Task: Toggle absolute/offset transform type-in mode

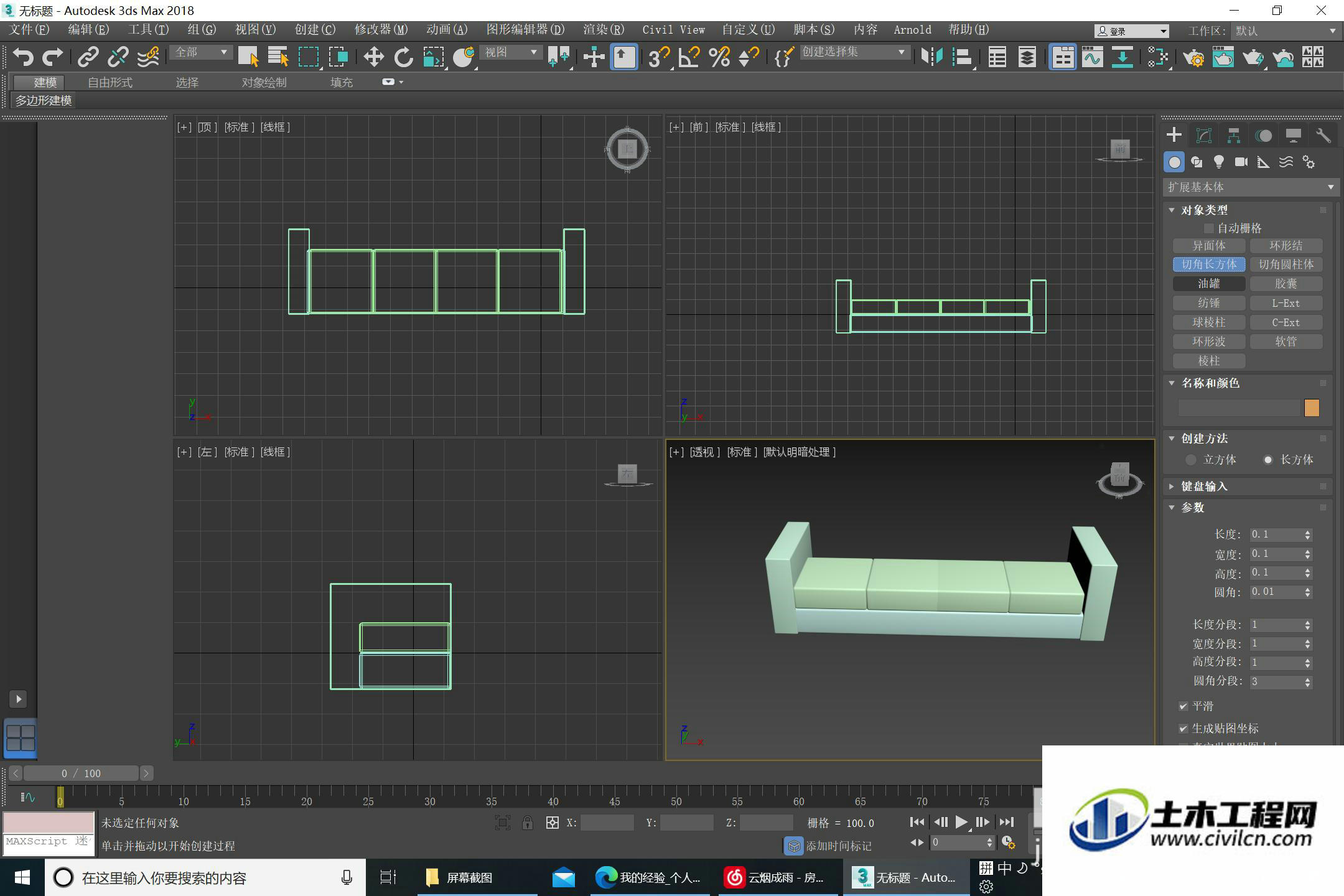Action: point(552,823)
